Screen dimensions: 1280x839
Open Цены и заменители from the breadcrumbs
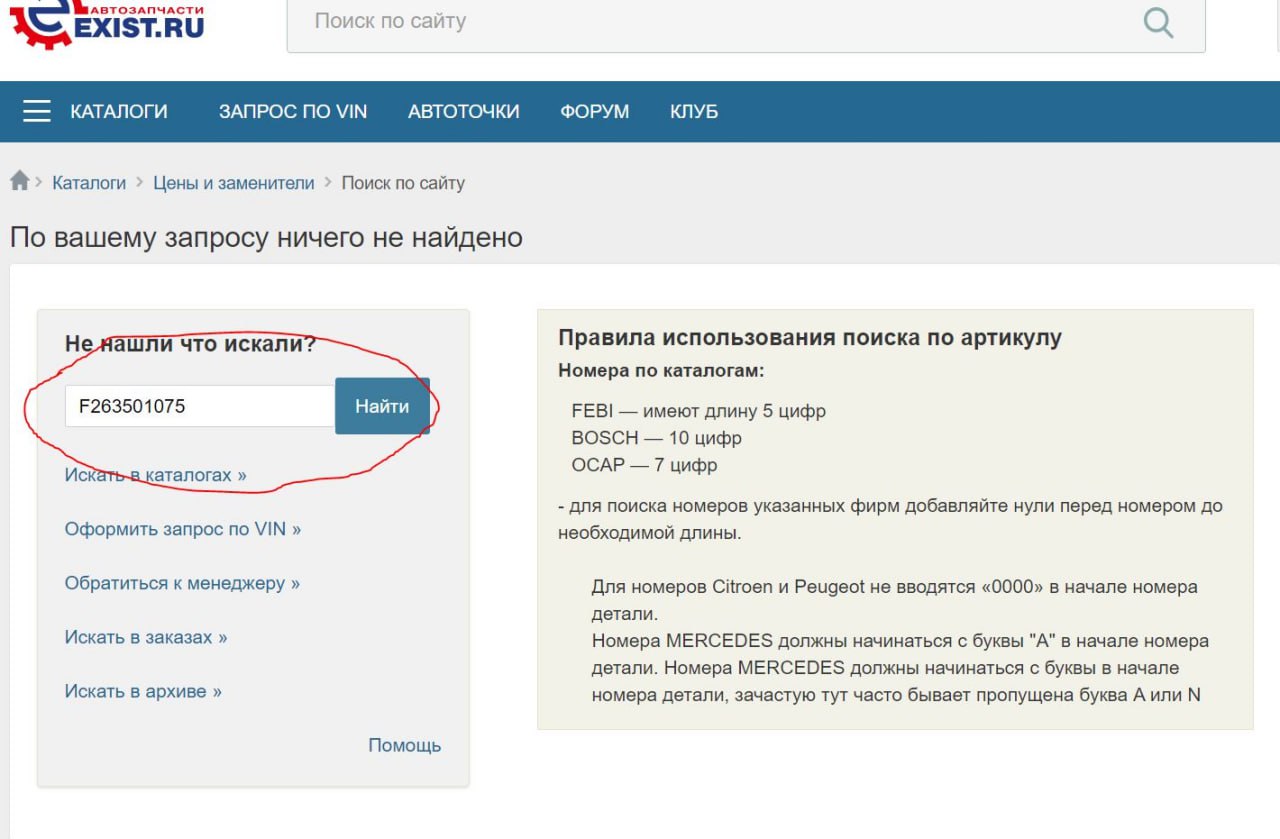[234, 182]
